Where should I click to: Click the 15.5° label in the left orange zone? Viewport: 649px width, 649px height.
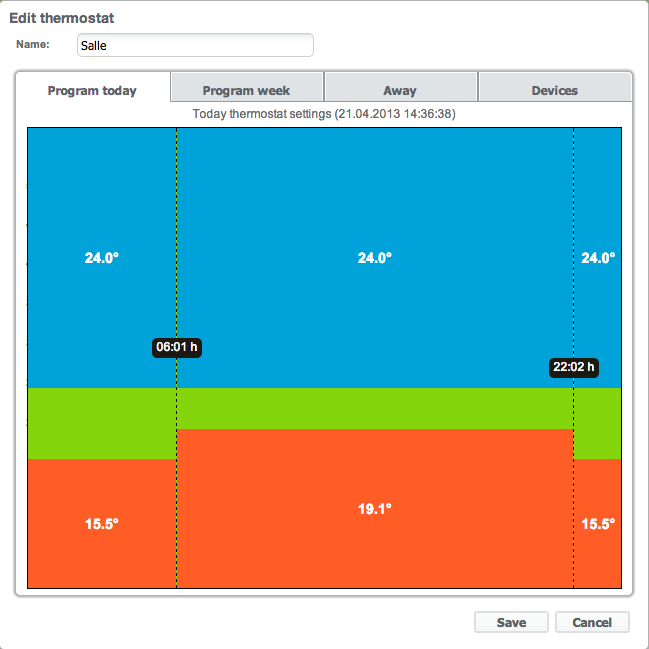[x=101, y=523]
